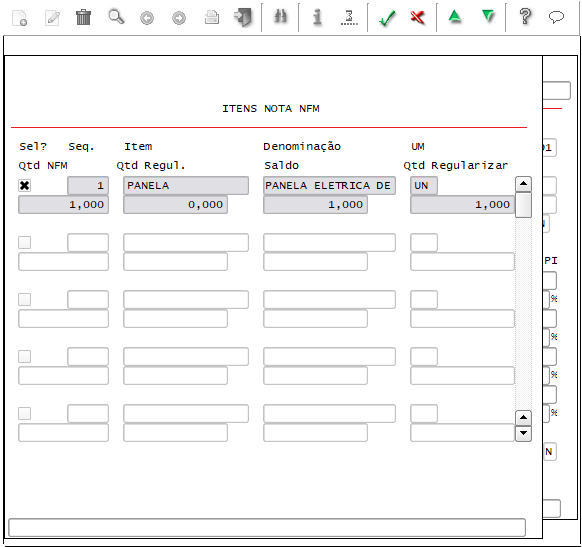Viewport: 582px width, 547px height.
Task: Open help with the question mark icon
Action: (525, 16)
